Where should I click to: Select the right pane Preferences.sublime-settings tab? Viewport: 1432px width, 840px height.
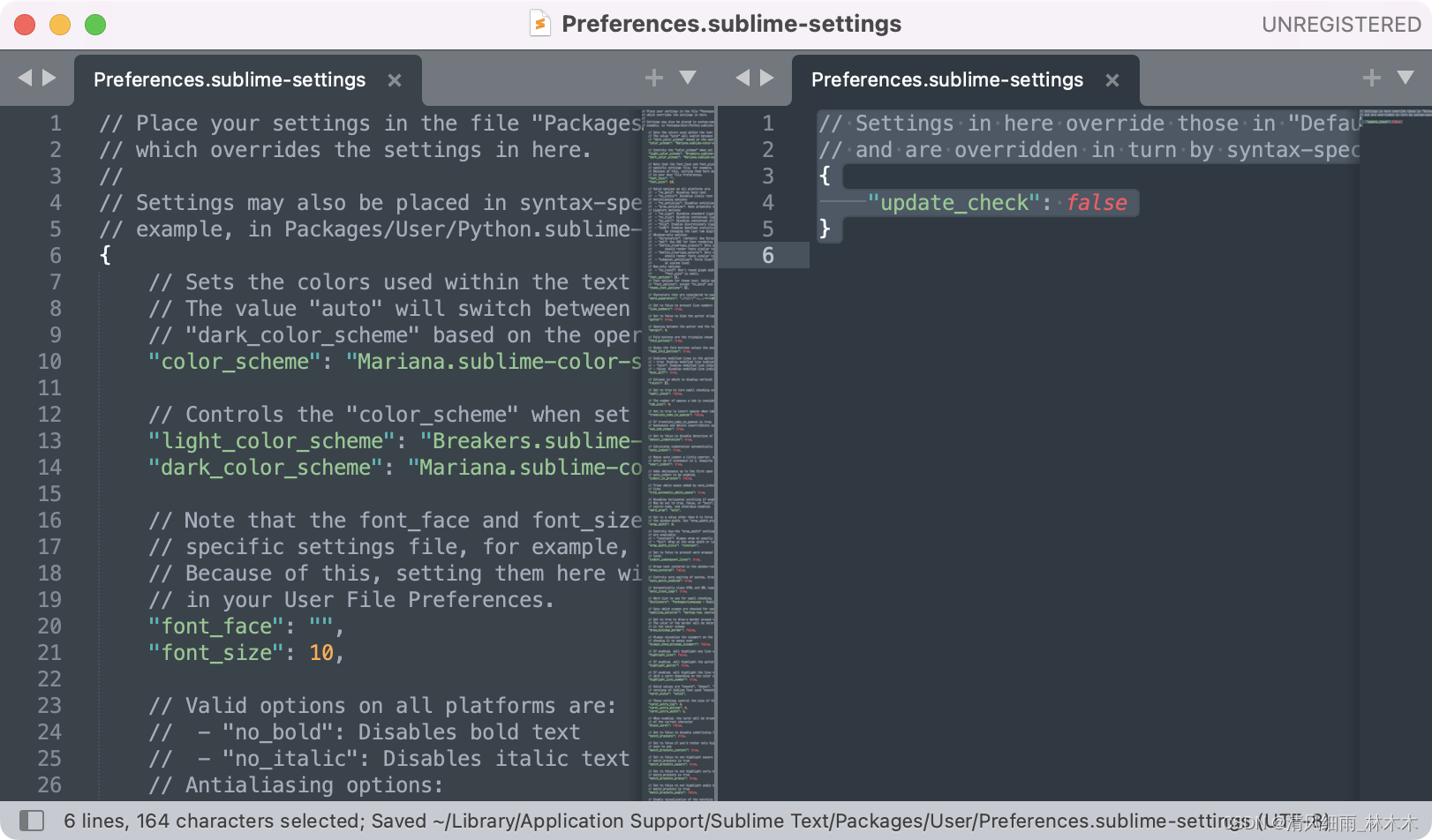[x=966, y=80]
